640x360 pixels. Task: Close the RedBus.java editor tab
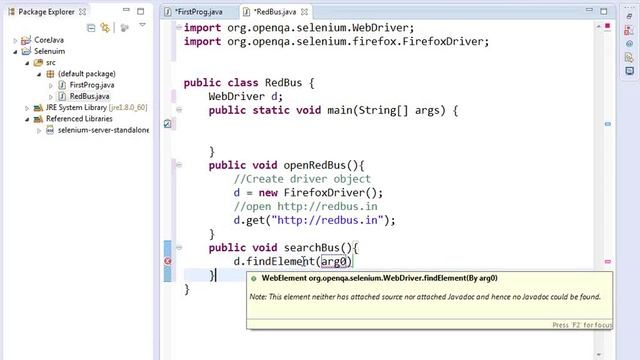click(304, 12)
